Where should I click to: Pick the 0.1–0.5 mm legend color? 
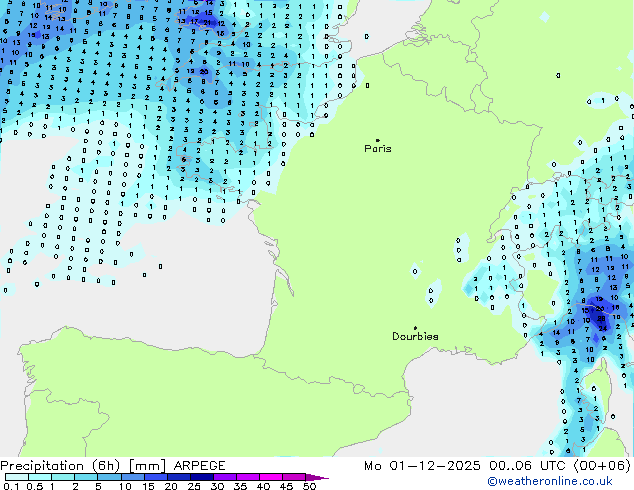point(17,477)
